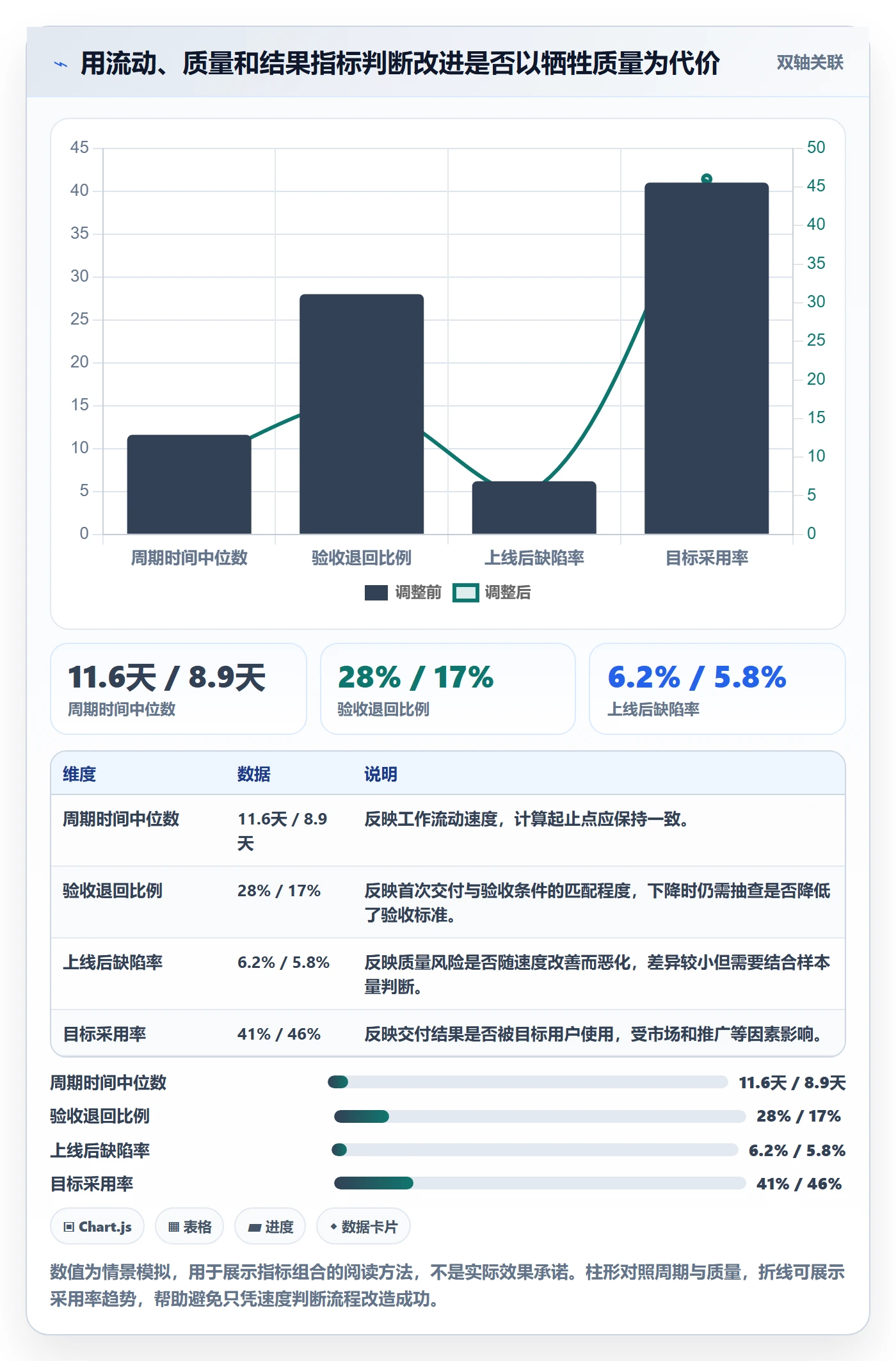The width and height of the screenshot is (896, 1361).
Task: Click the 双轴关联 label in header
Action: (x=810, y=63)
